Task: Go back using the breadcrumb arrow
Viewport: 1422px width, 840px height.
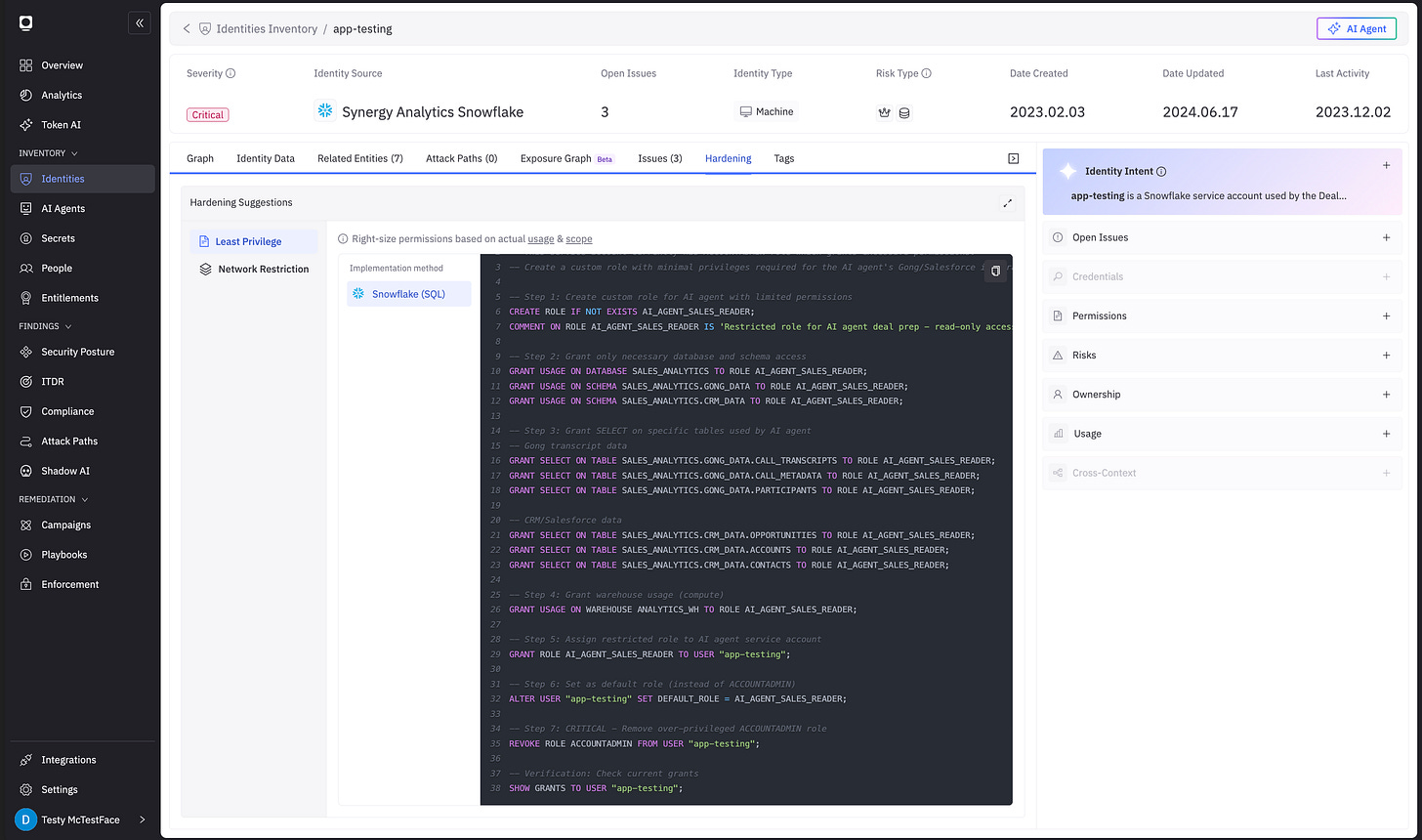Action: tap(187, 29)
